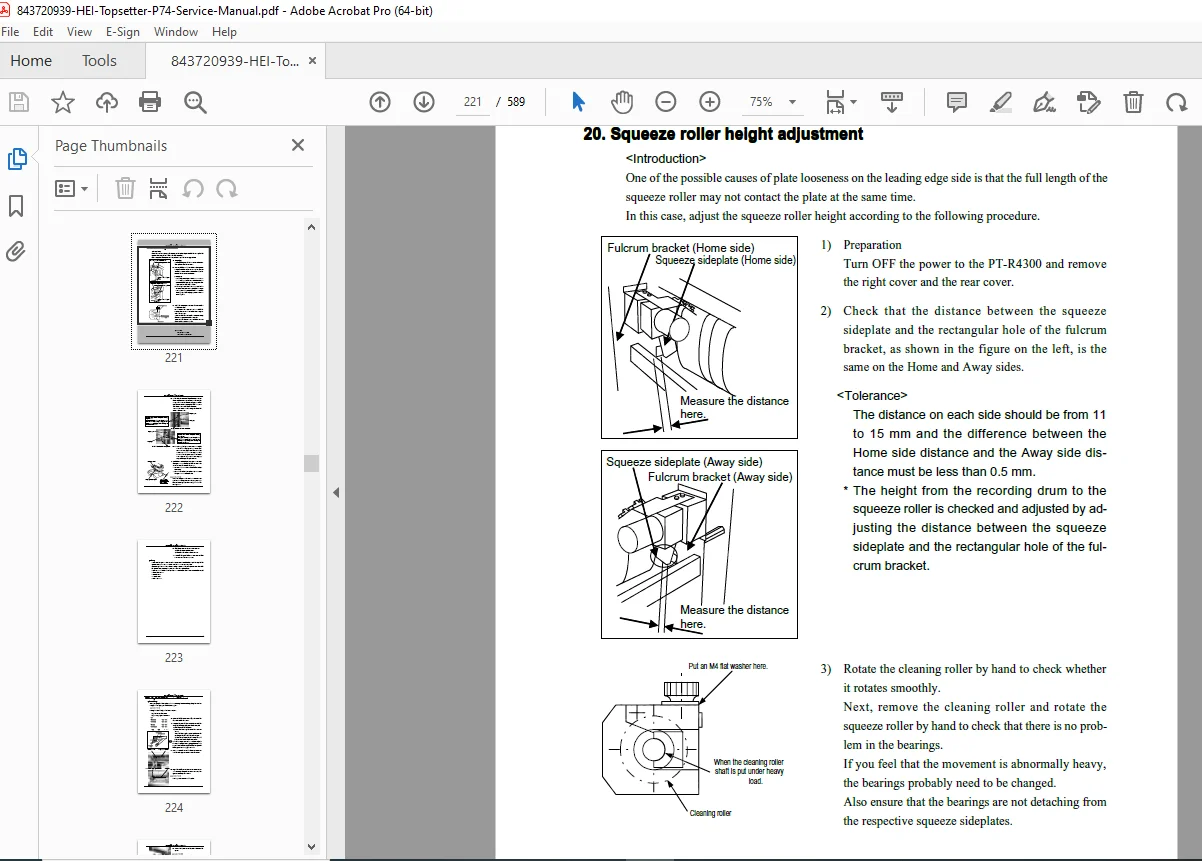Click the heading "20. Squeeze roller height adjustment"
The height and width of the screenshot is (861, 1202).
(x=723, y=134)
